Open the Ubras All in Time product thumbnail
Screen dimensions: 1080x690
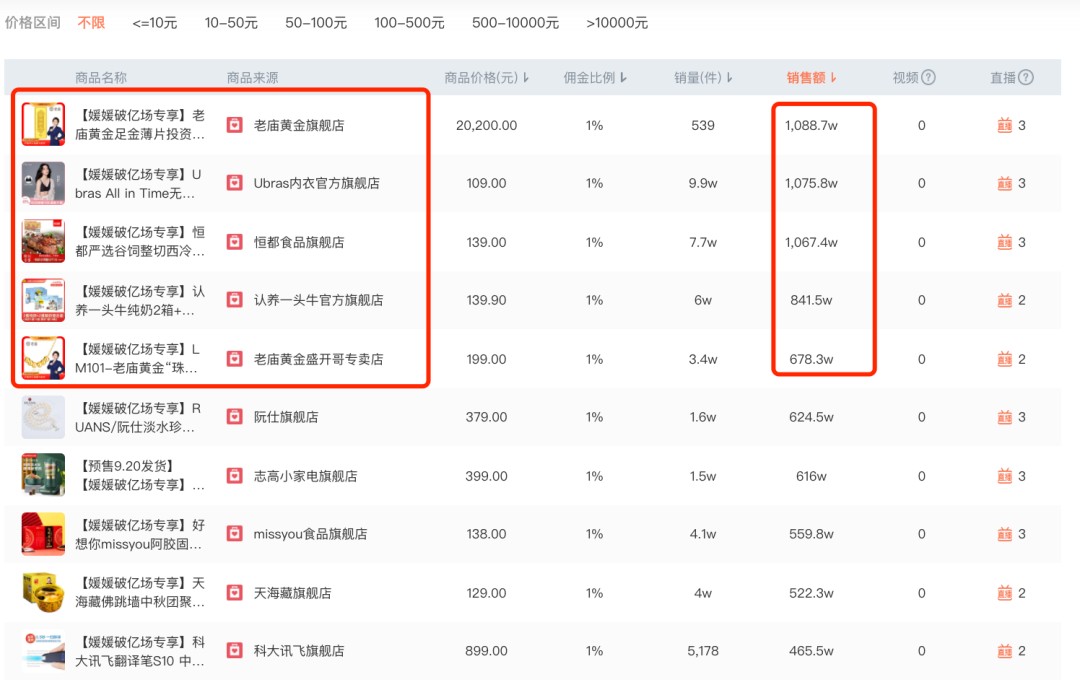tap(43, 183)
